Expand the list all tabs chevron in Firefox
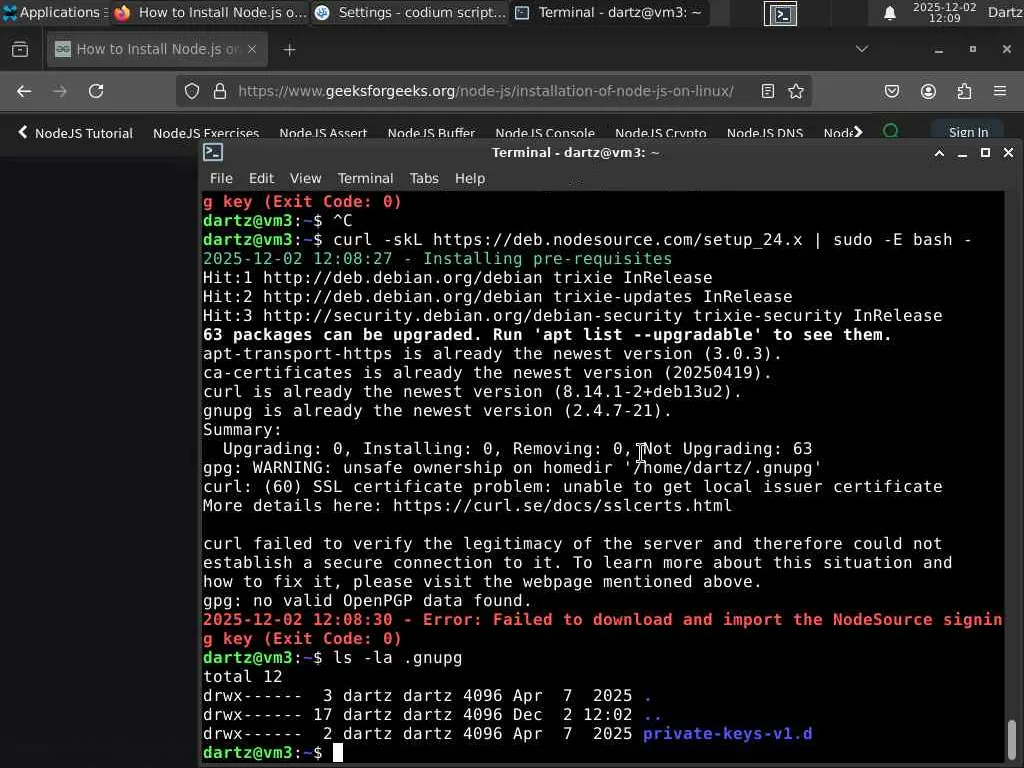Viewport: 1024px width, 768px height. click(862, 49)
